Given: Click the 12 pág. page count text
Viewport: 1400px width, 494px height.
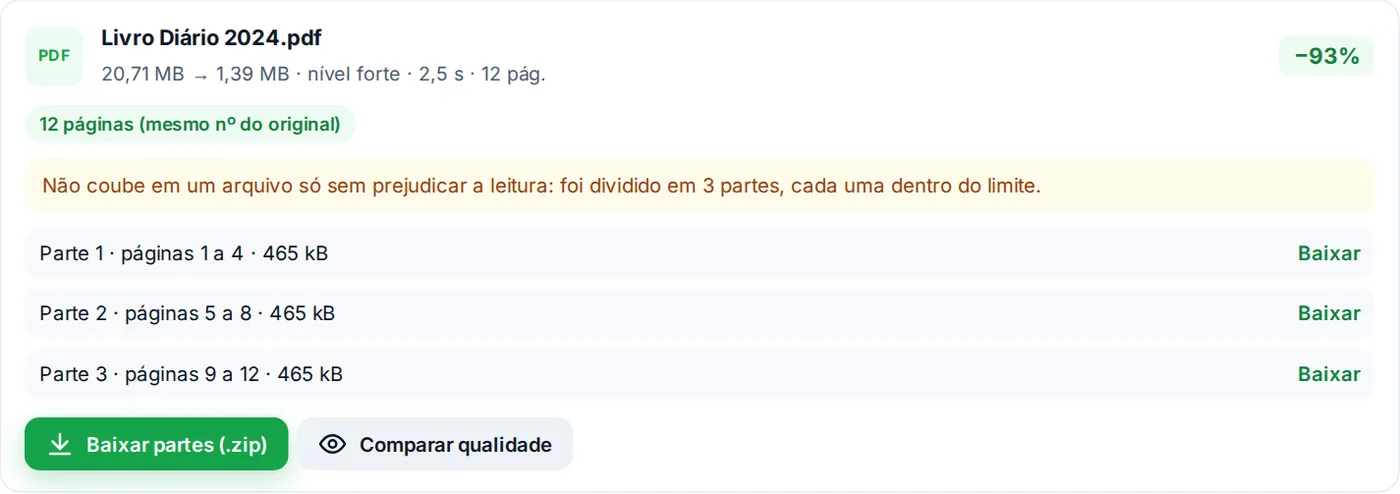Looking at the screenshot, I should coord(513,74).
